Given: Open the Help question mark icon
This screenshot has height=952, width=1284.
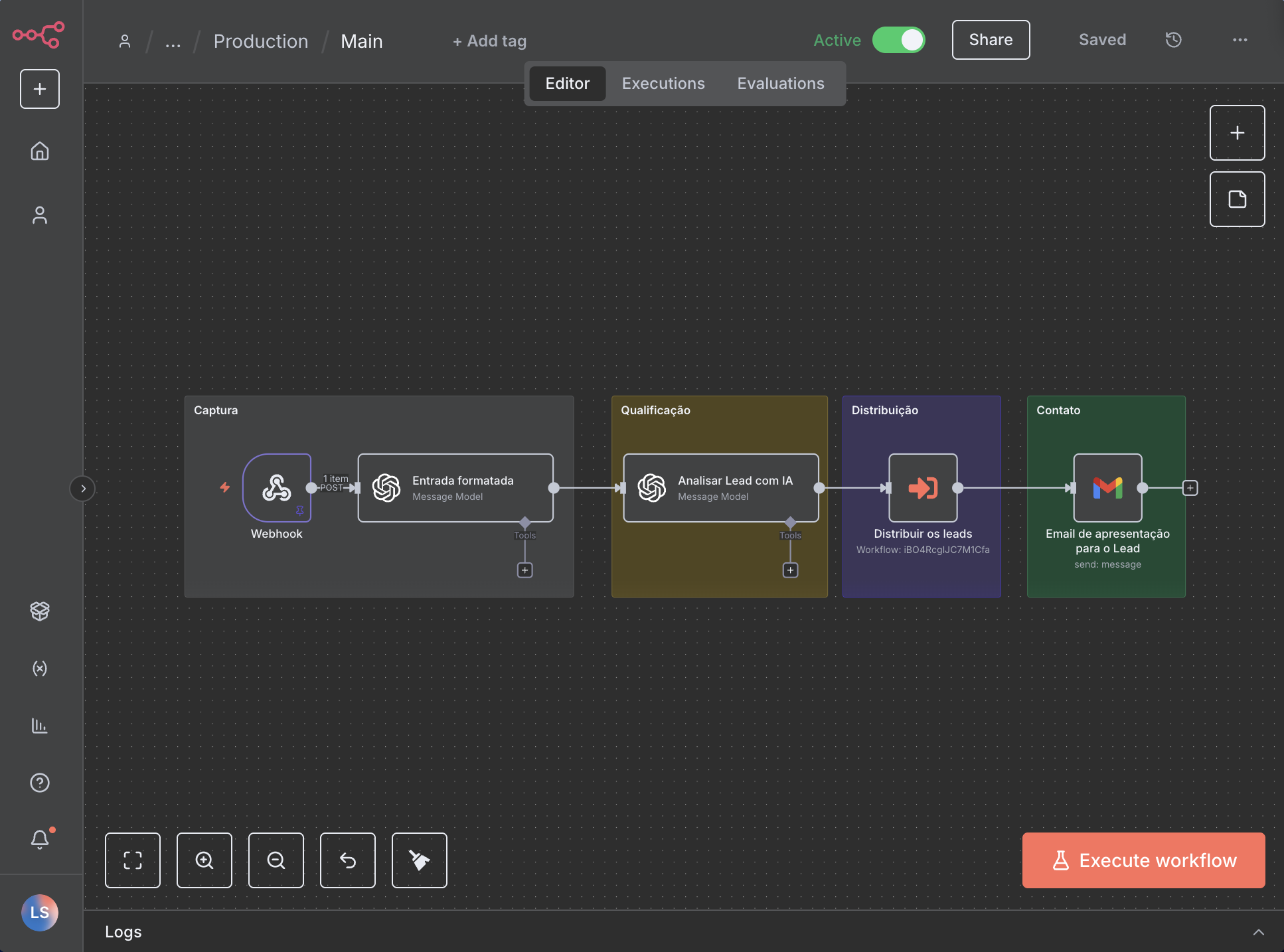Looking at the screenshot, I should point(40,783).
